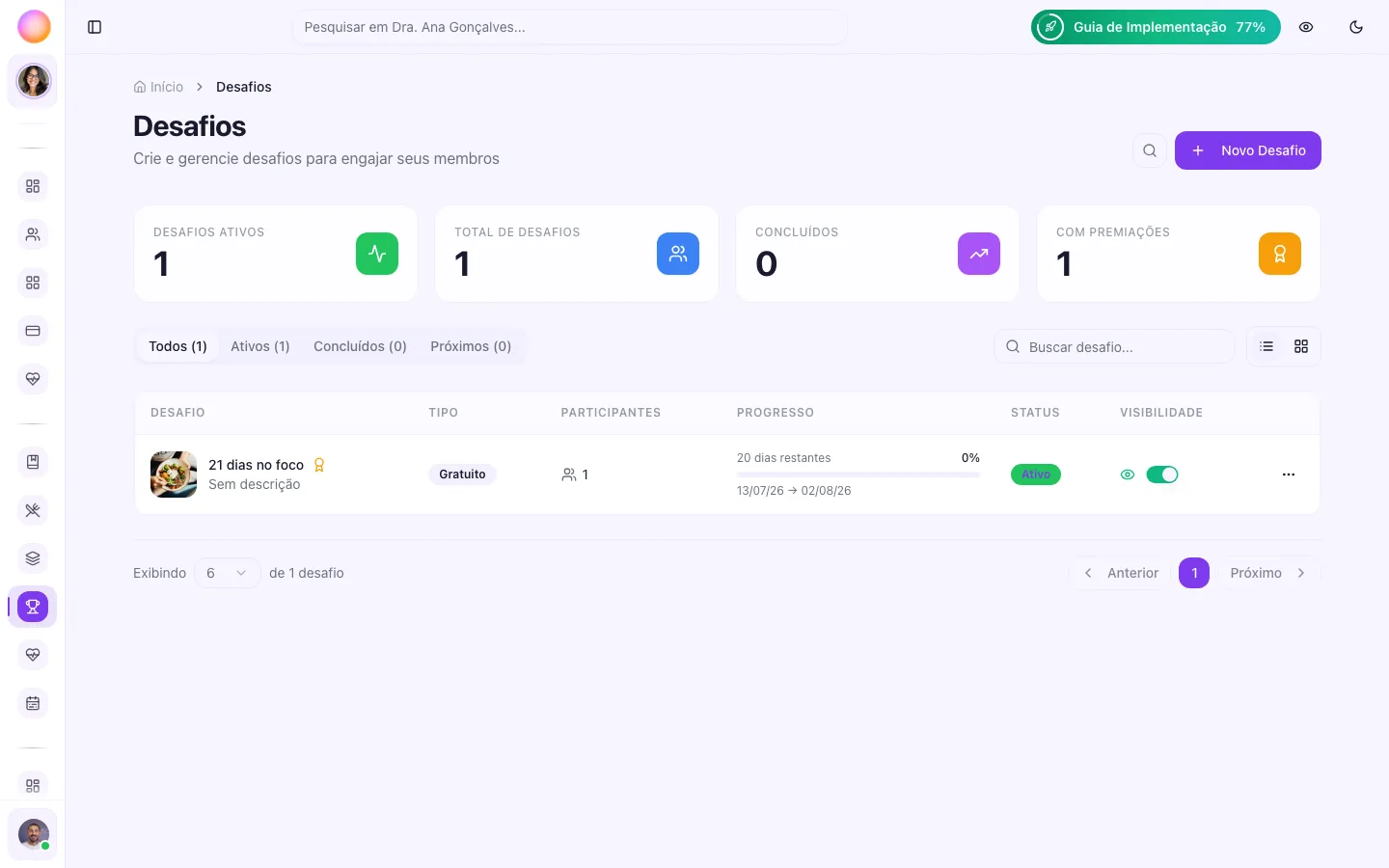Open the items-per-page dropdown showing 6
The height and width of the screenshot is (868, 1389).
point(228,573)
